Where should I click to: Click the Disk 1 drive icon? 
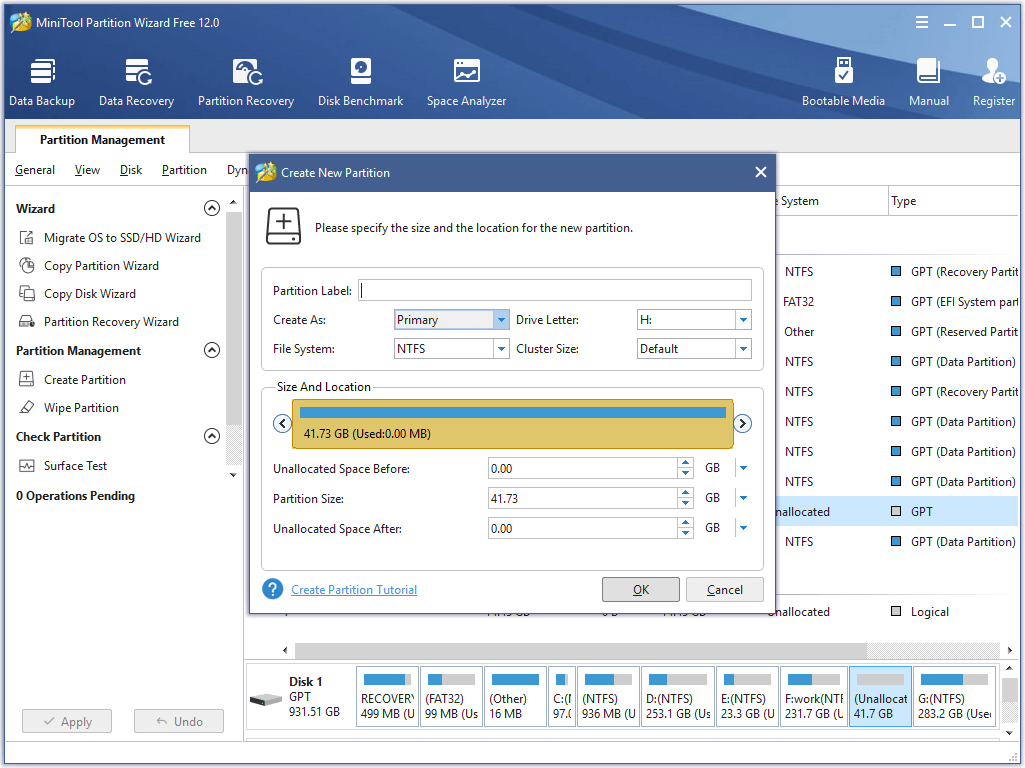(x=266, y=700)
